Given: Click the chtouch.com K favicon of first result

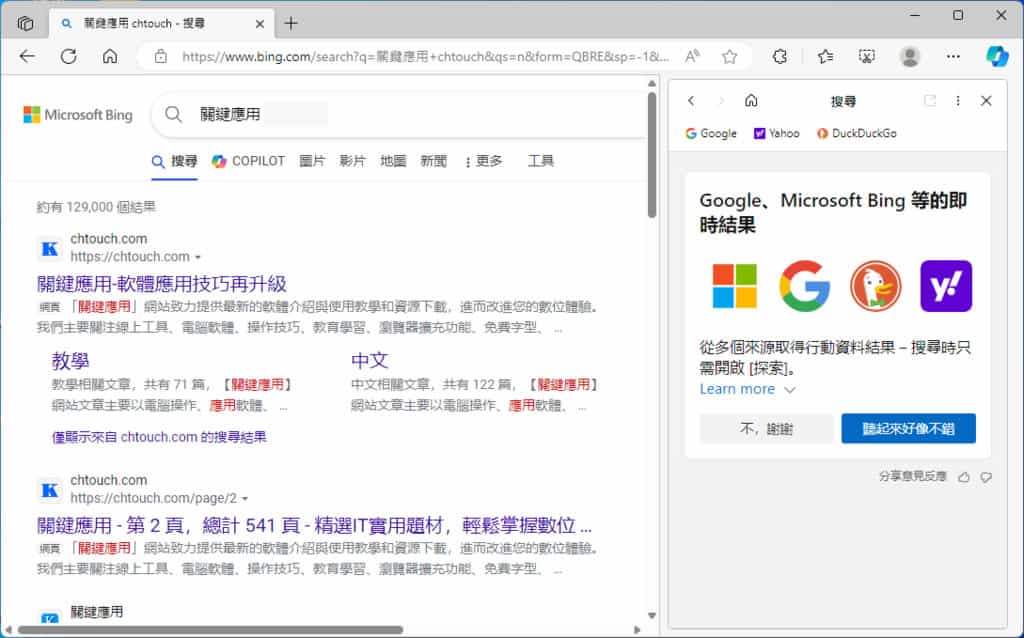Looking at the screenshot, I should click(50, 249).
